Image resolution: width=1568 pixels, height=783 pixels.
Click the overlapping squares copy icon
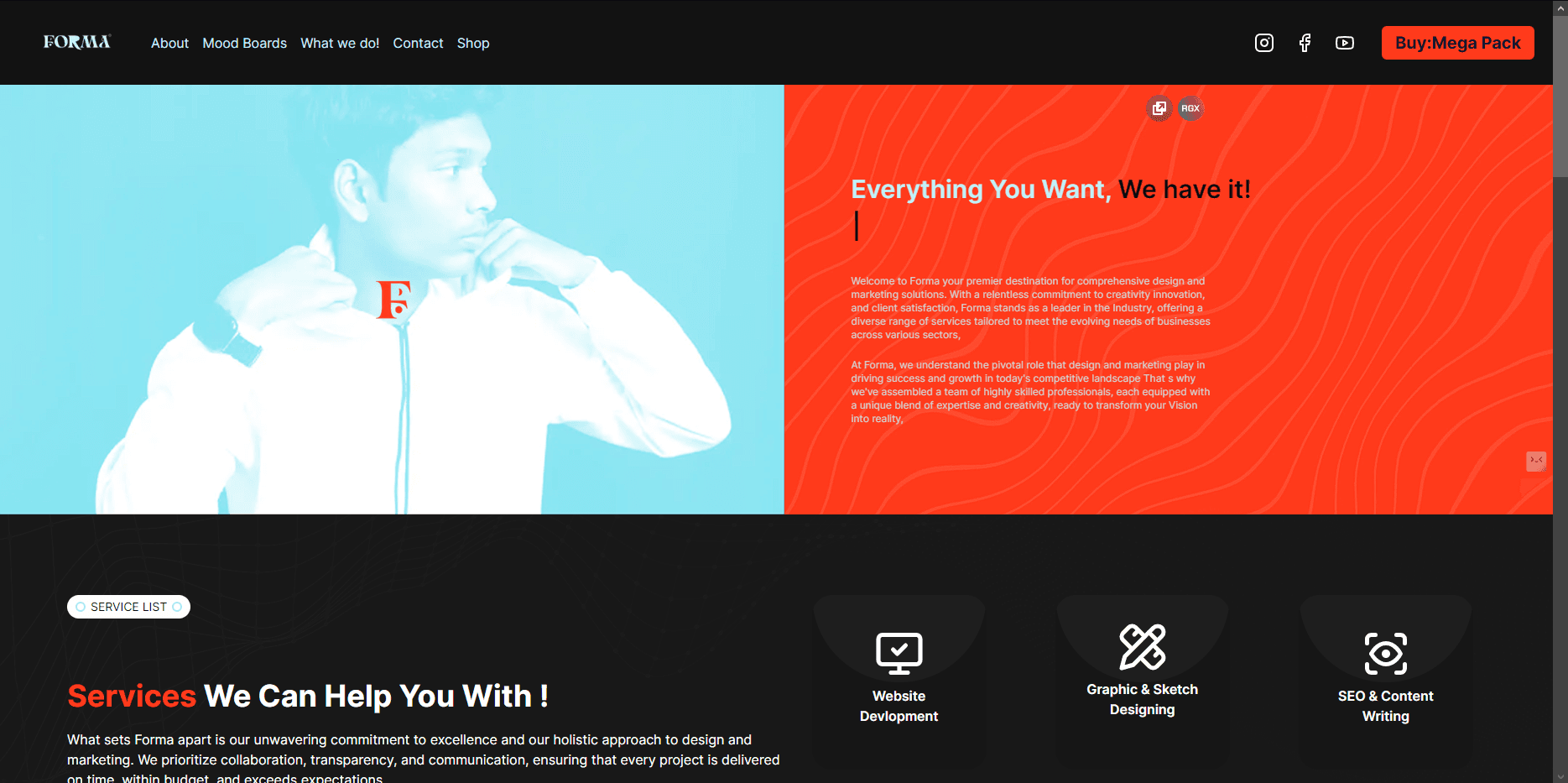pos(1159,108)
